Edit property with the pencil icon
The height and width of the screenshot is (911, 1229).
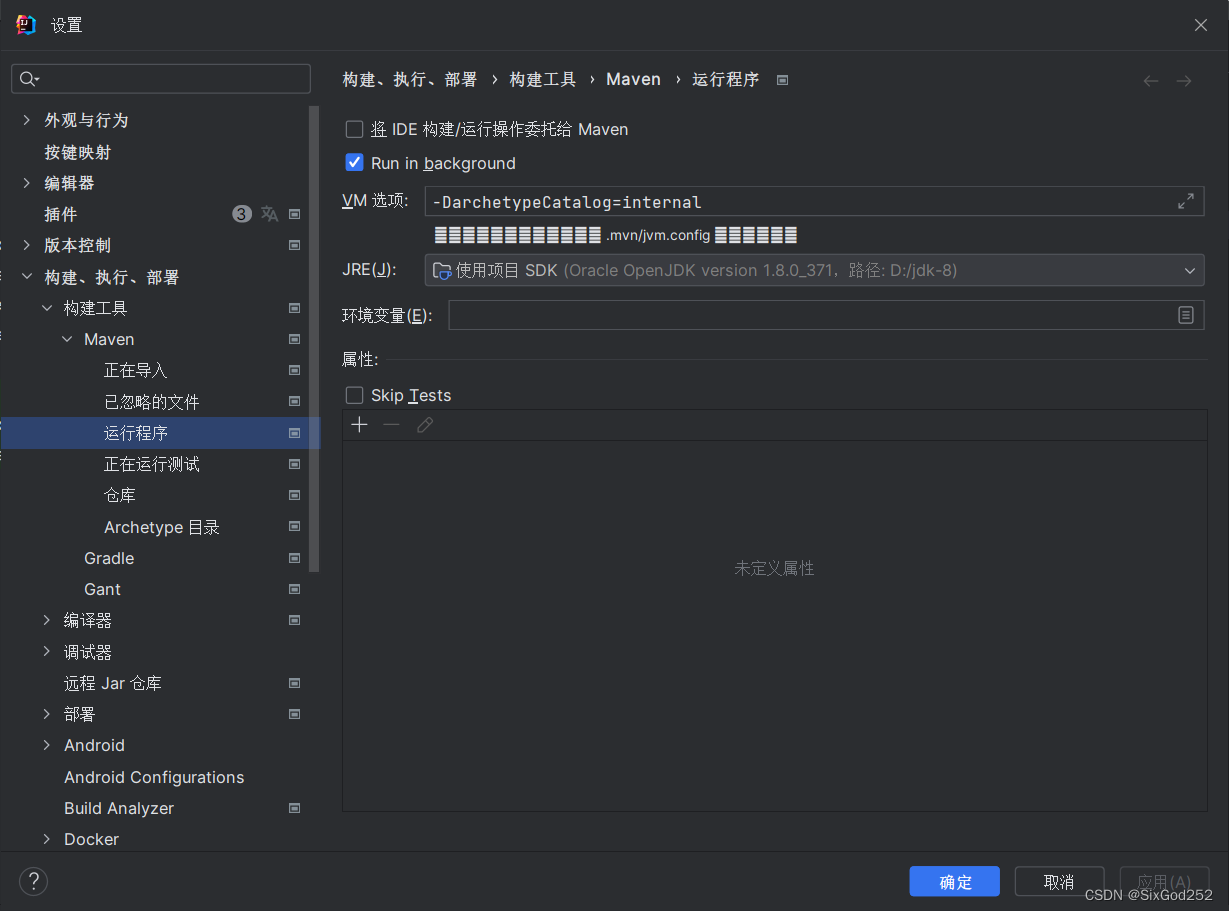pos(425,425)
